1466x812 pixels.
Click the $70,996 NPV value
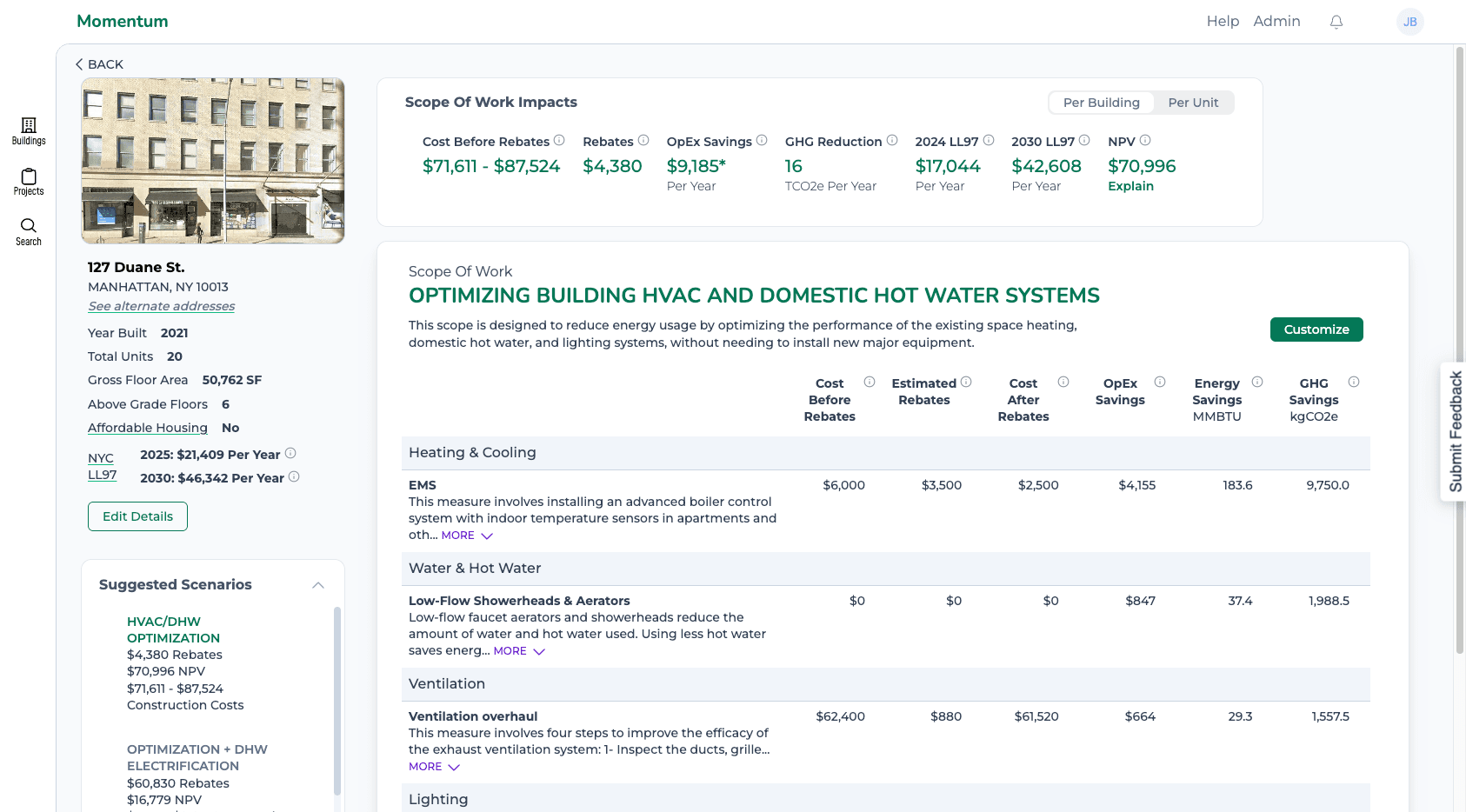point(1142,166)
